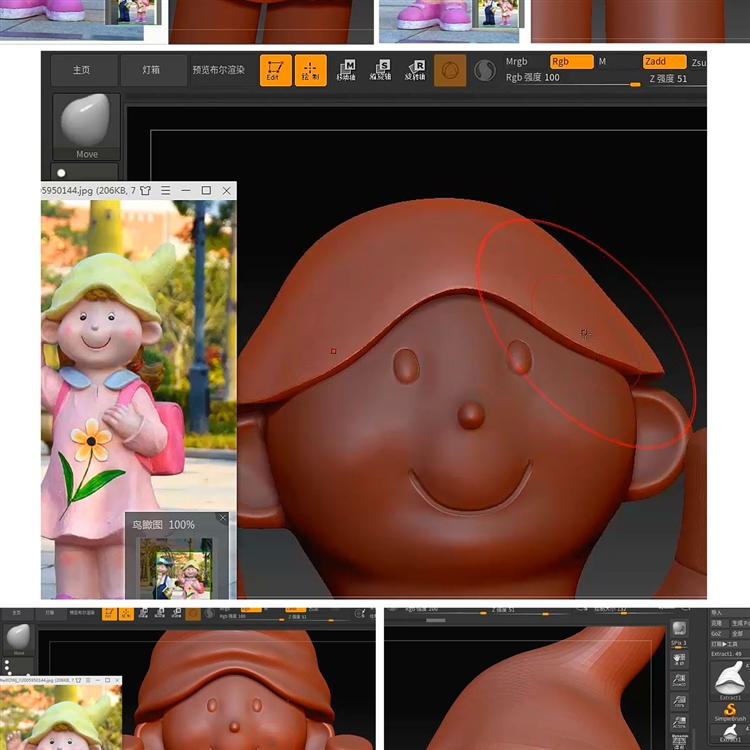Screen dimensions: 750x750
Task: Click 预览布尔渲染 in bottom-left ZBrush window
Action: point(82,613)
